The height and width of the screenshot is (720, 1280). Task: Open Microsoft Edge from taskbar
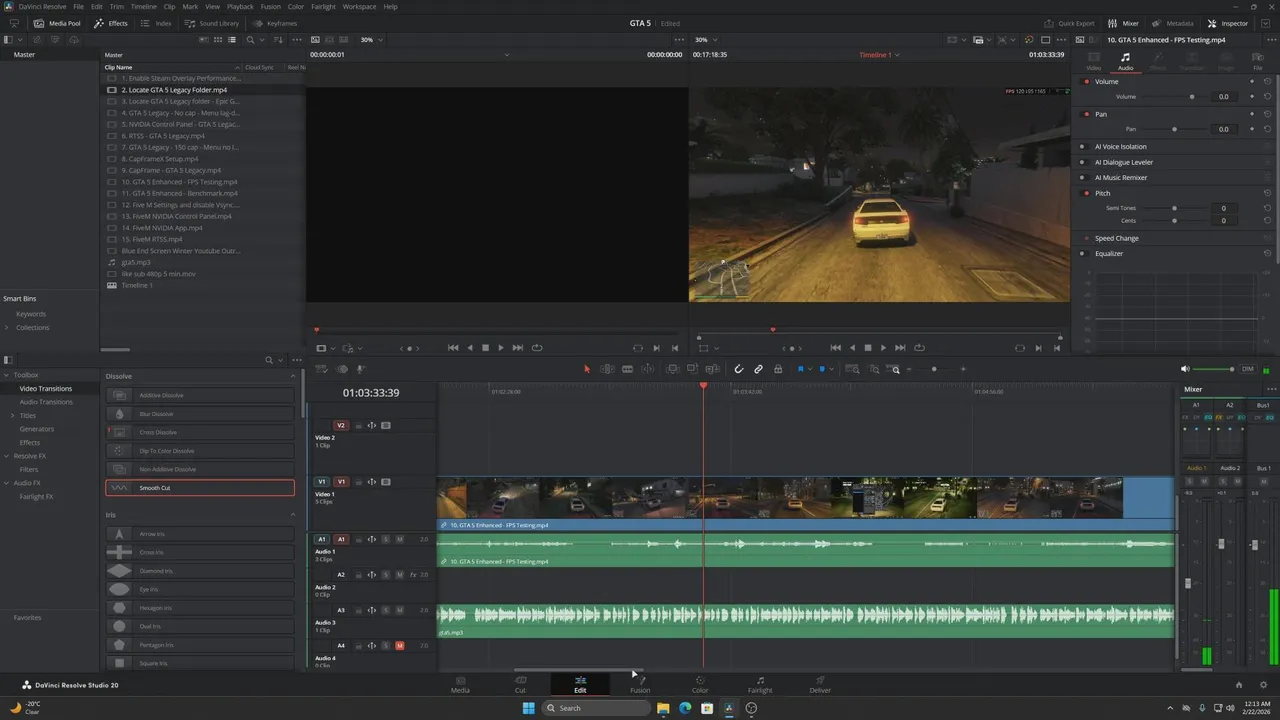pyautogui.click(x=685, y=708)
